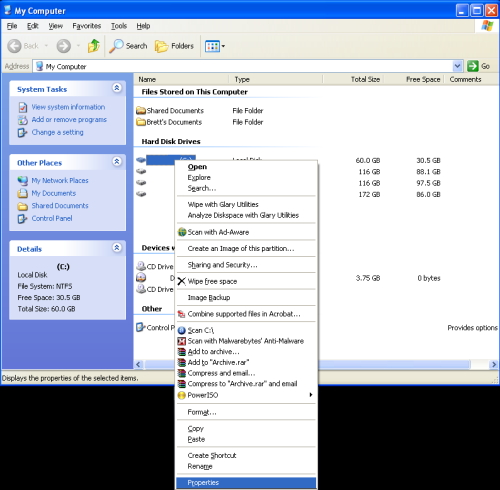Screen dimensions: 500x490
Task: Collapse the Other Places panel
Action: 117,162
